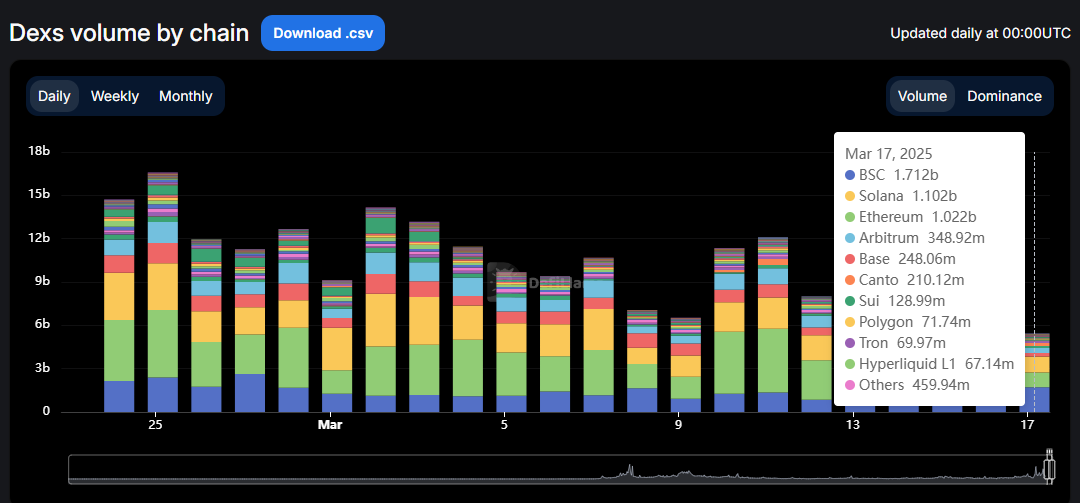1080x503 pixels.
Task: Click the 'Dexs volume by chain' heading
Action: [x=129, y=32]
